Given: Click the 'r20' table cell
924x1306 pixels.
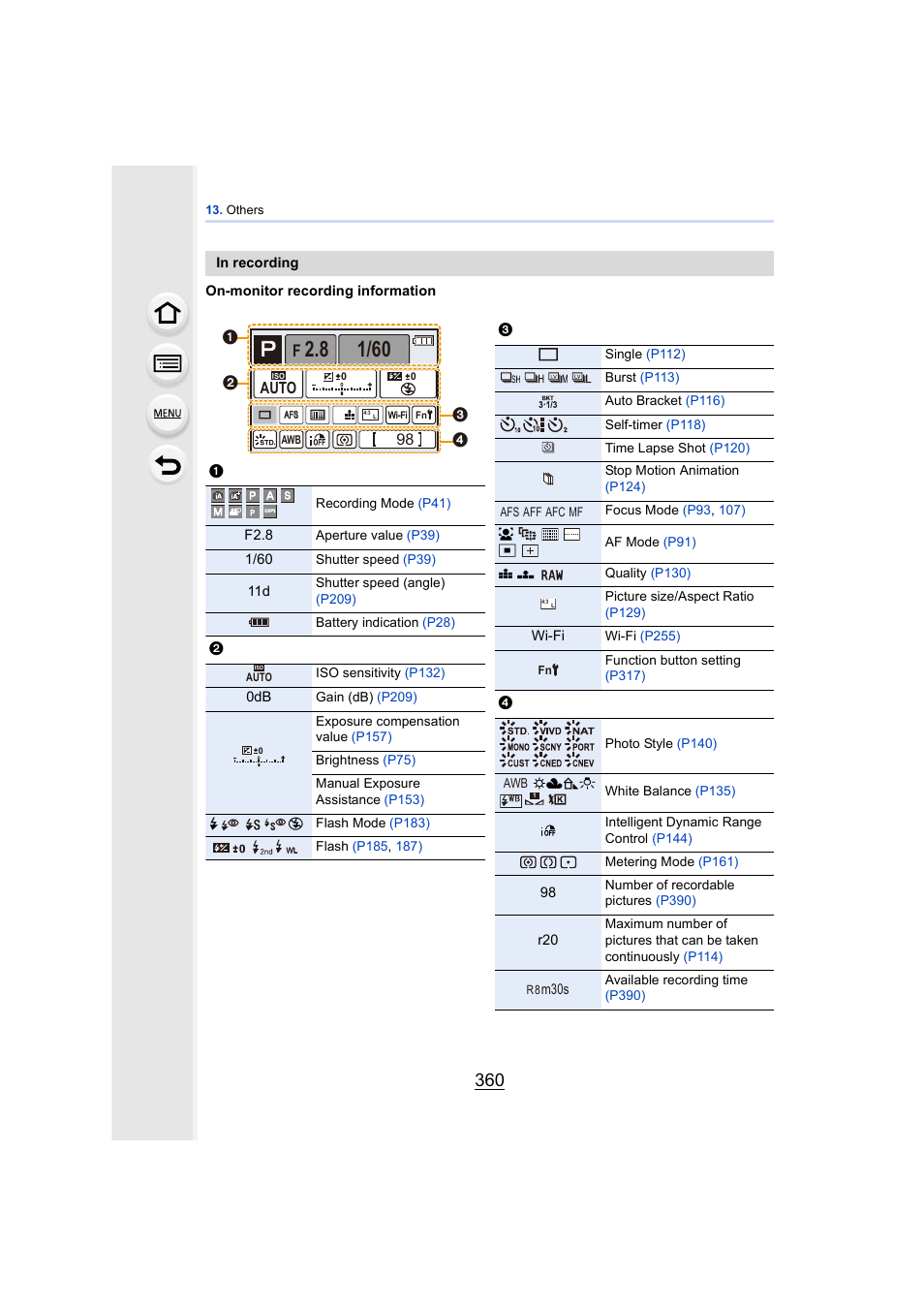Looking at the screenshot, I should 548,941.
